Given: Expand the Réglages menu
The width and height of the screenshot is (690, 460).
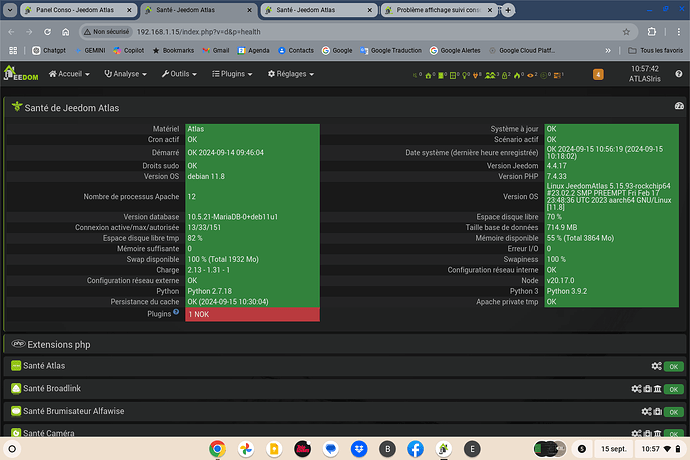Looking at the screenshot, I should tap(291, 74).
